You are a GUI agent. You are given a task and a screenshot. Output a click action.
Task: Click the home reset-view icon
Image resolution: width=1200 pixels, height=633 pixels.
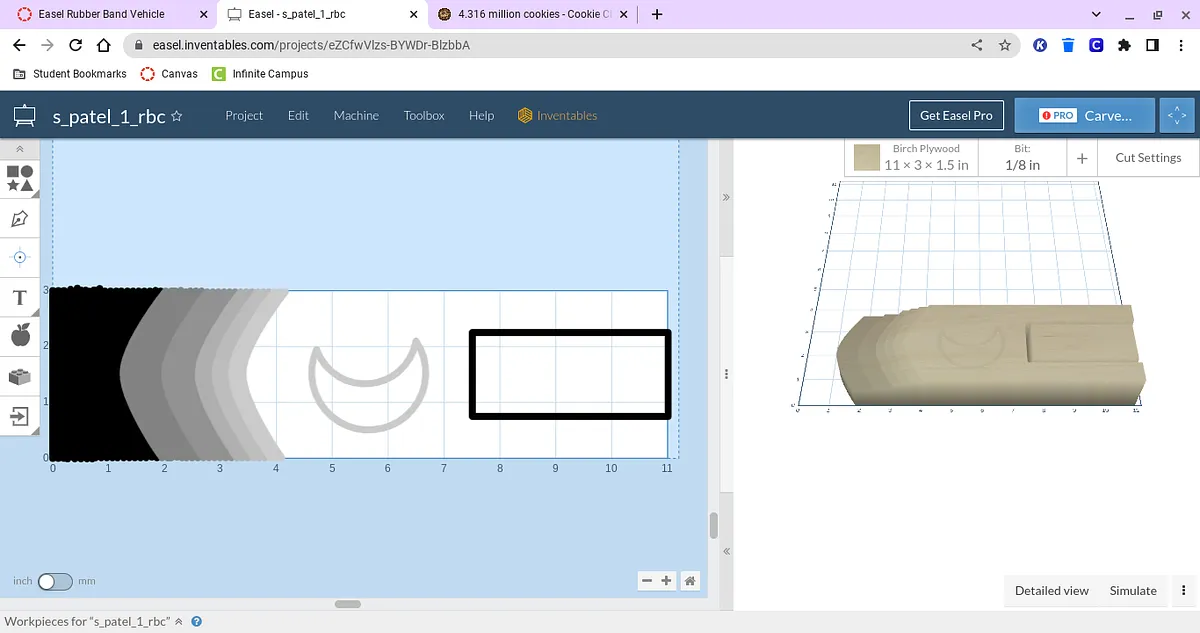[690, 581]
